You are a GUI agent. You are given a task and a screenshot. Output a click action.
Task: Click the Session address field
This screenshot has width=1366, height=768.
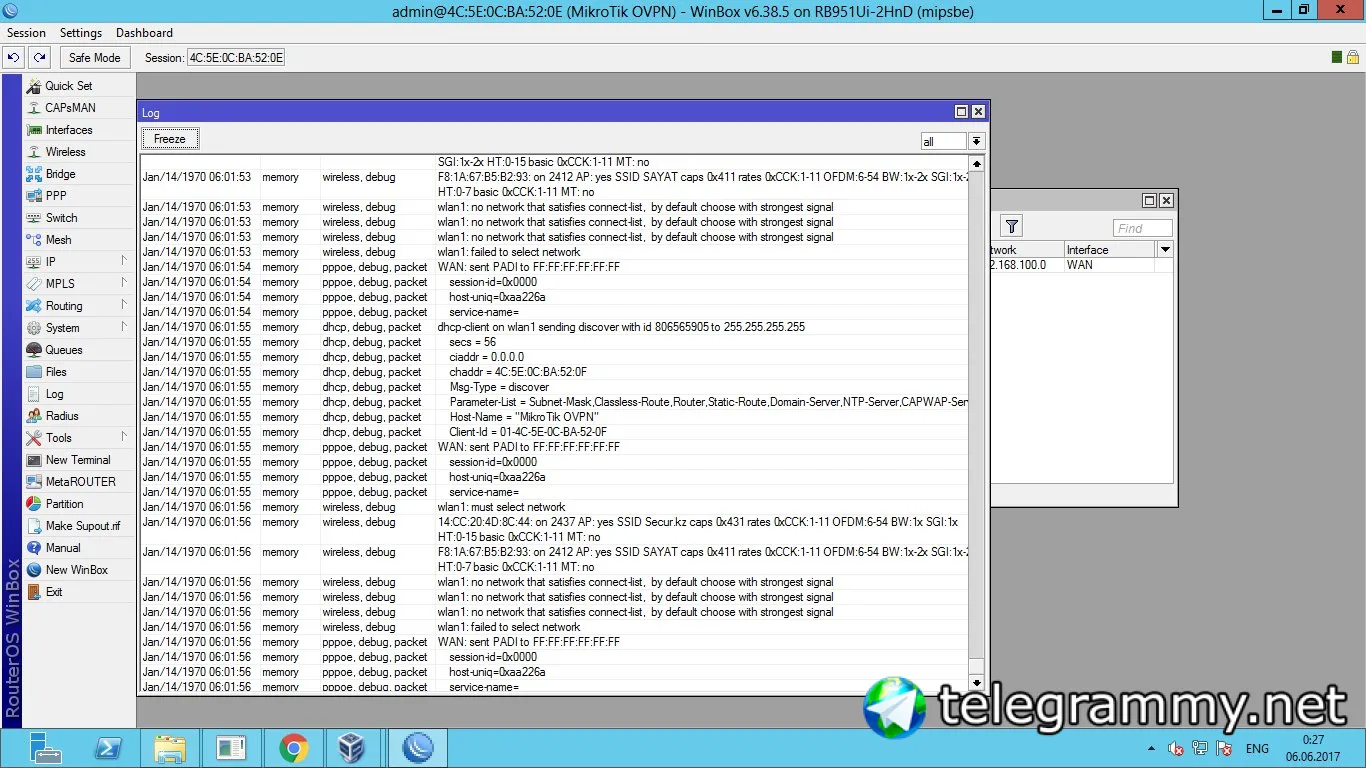[x=236, y=58]
